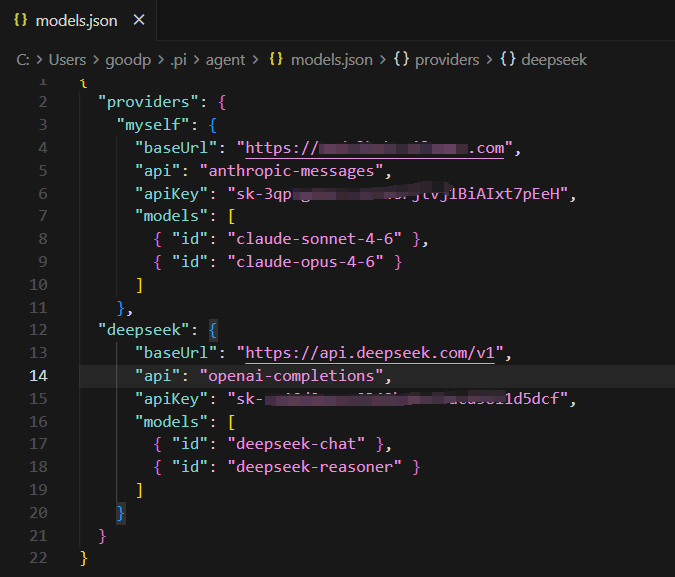The height and width of the screenshot is (577, 675).
Task: Click the "claude-opus-4-6" model id
Action: [306, 262]
